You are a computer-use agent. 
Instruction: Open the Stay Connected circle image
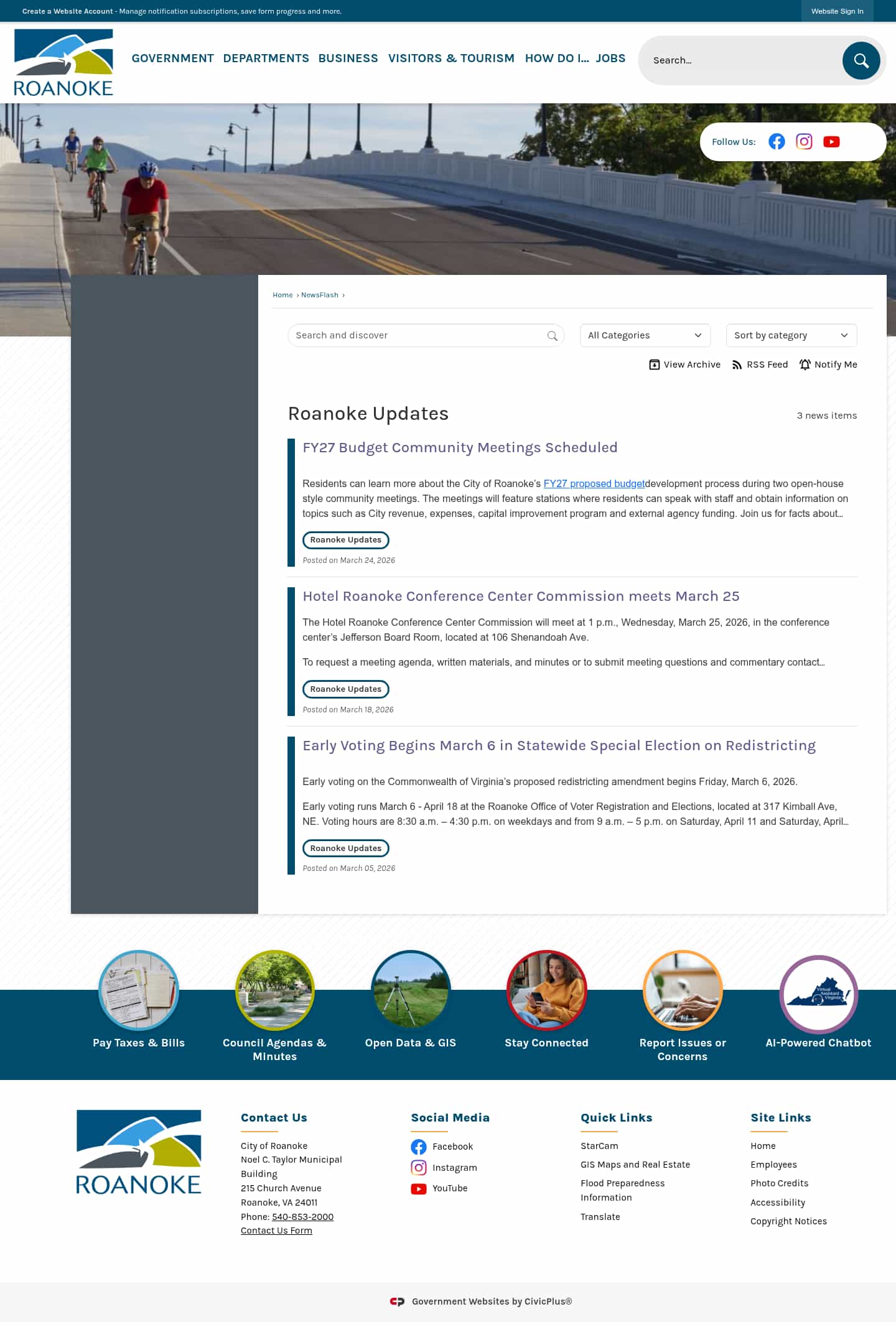point(546,990)
